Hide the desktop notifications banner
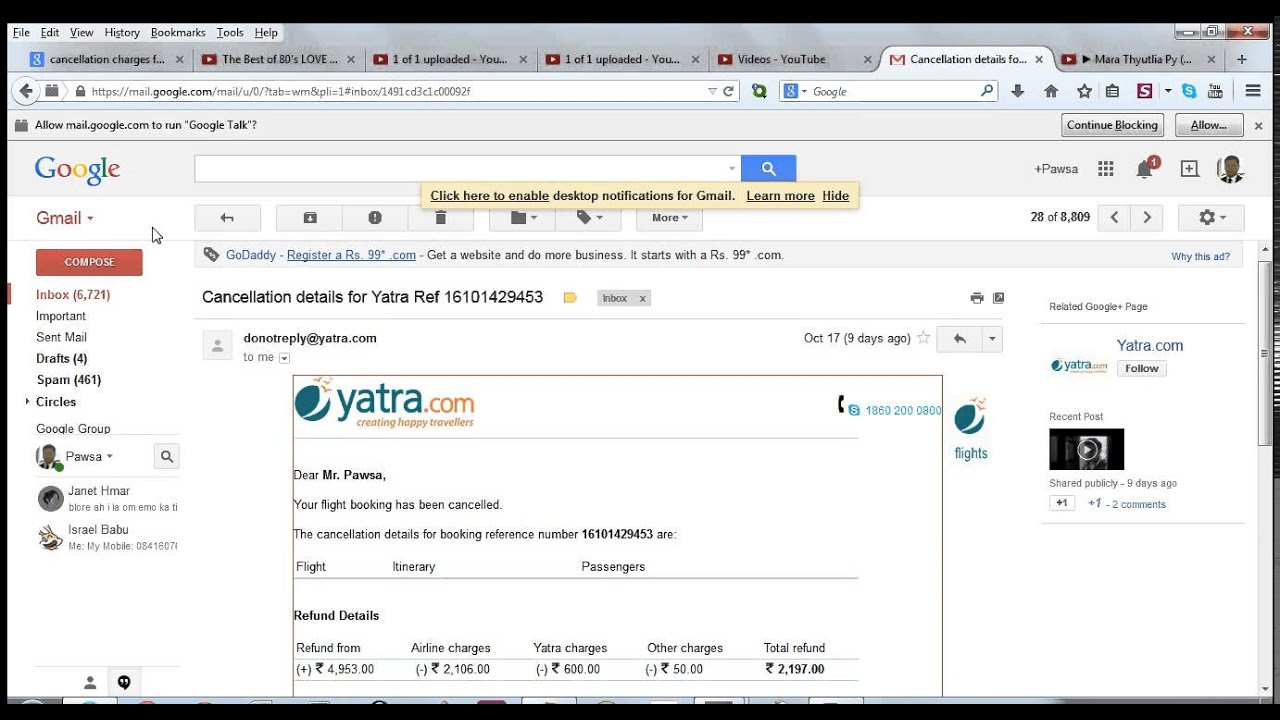 [835, 196]
